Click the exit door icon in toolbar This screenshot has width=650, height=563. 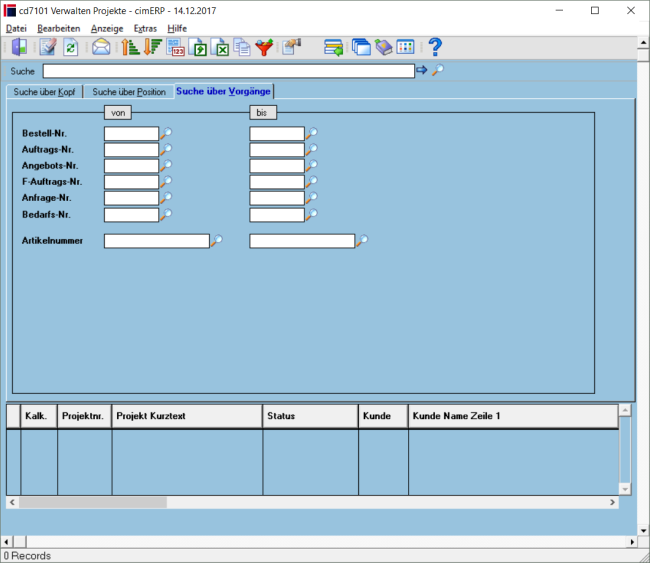point(19,47)
